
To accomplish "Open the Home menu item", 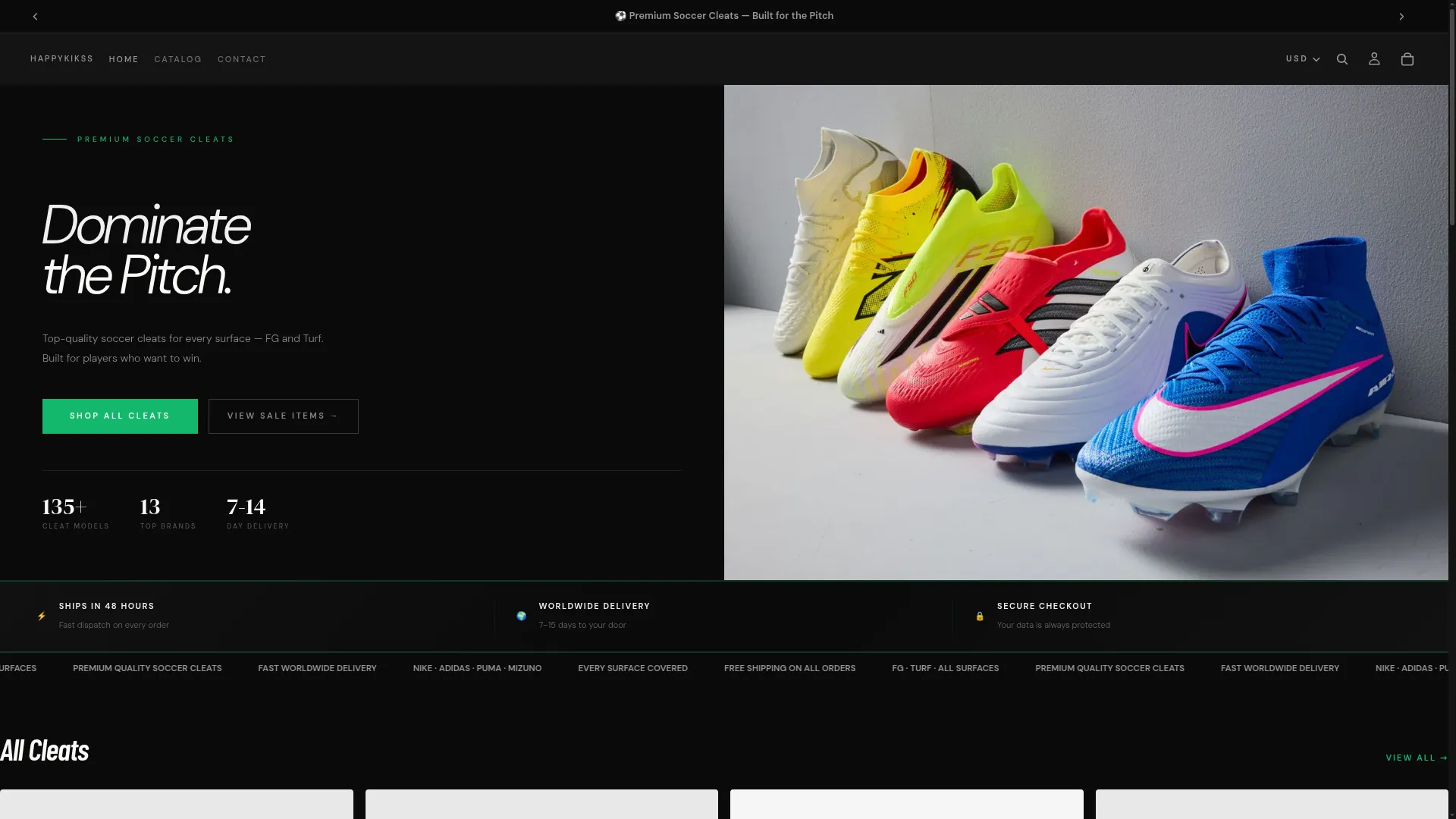I will click(124, 59).
